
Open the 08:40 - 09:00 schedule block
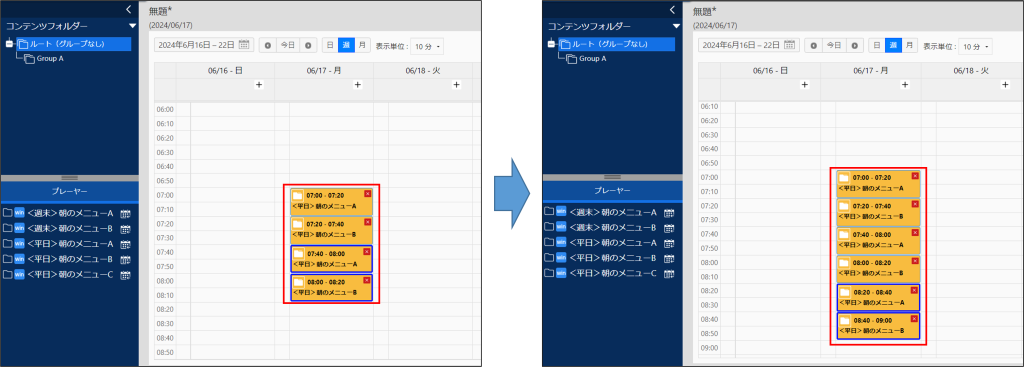point(878,326)
